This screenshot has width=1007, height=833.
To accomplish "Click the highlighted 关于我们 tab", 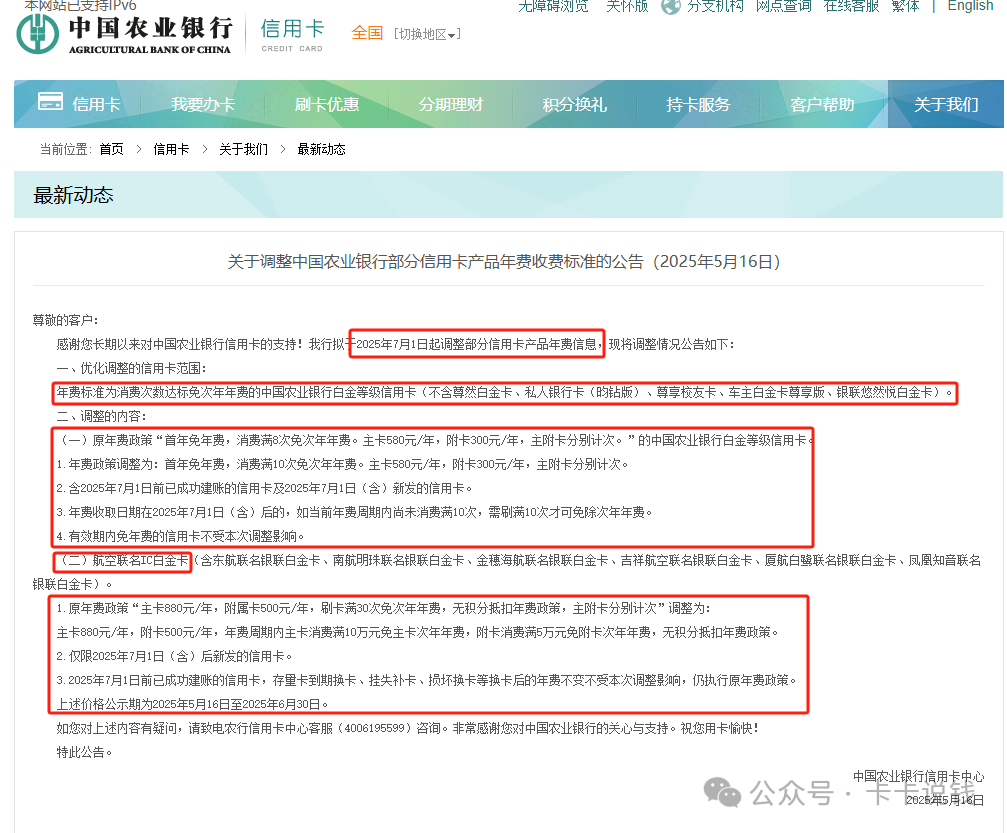I will [946, 103].
